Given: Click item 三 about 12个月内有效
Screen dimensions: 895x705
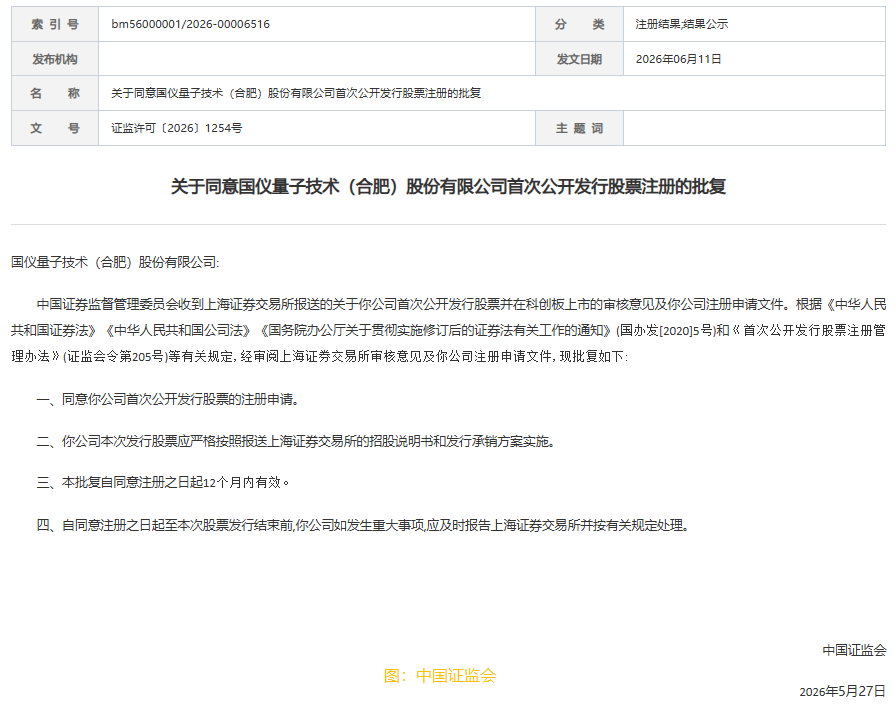Looking at the screenshot, I should (x=163, y=482).
